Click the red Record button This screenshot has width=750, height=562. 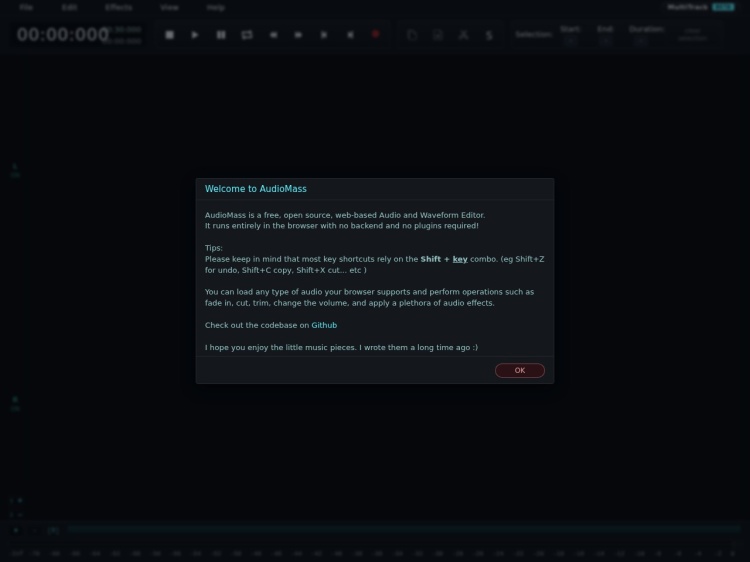(376, 34)
